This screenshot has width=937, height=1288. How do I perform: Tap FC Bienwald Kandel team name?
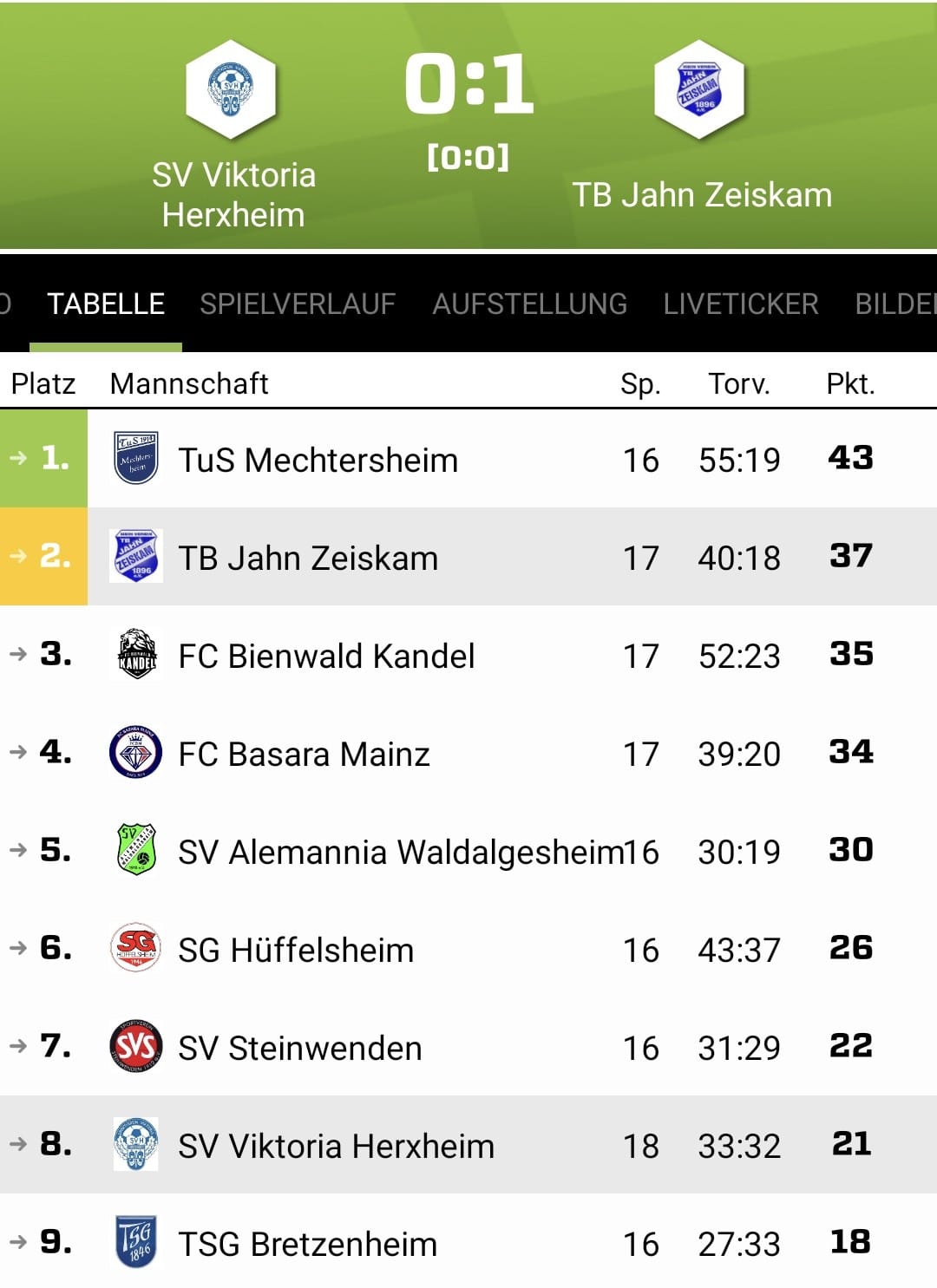tap(326, 656)
